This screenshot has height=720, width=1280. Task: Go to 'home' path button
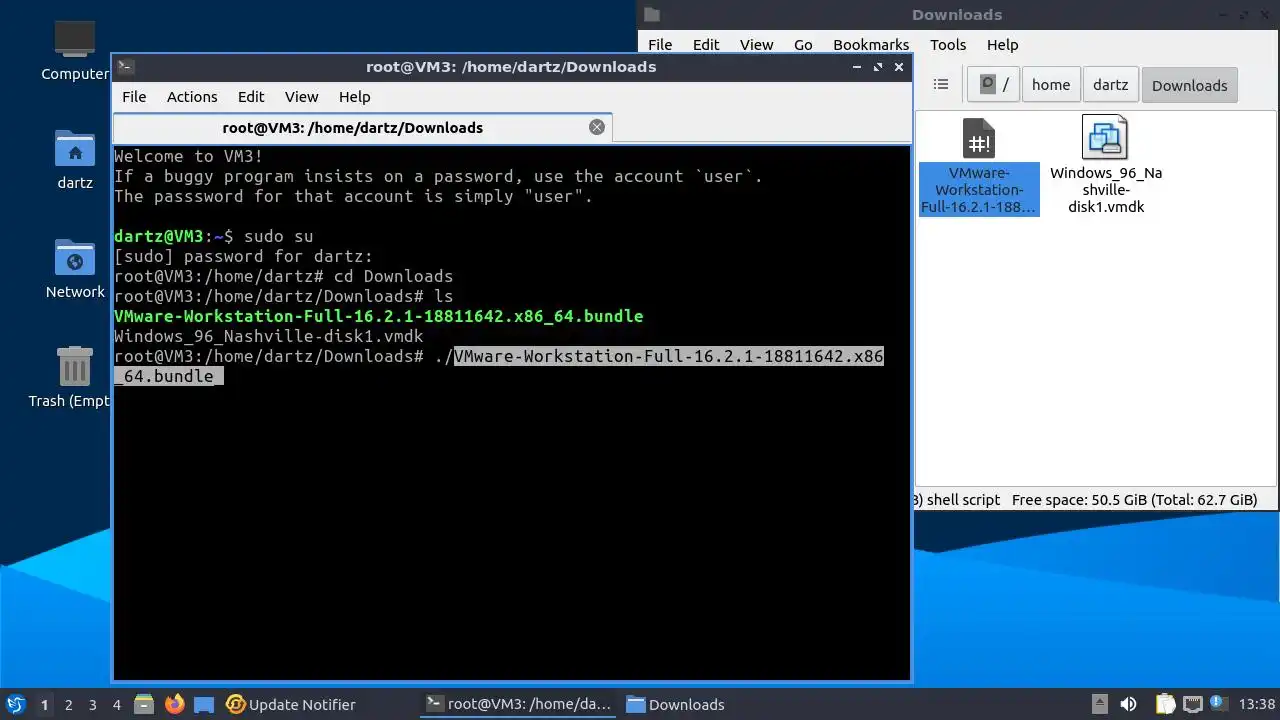pyautogui.click(x=1051, y=85)
